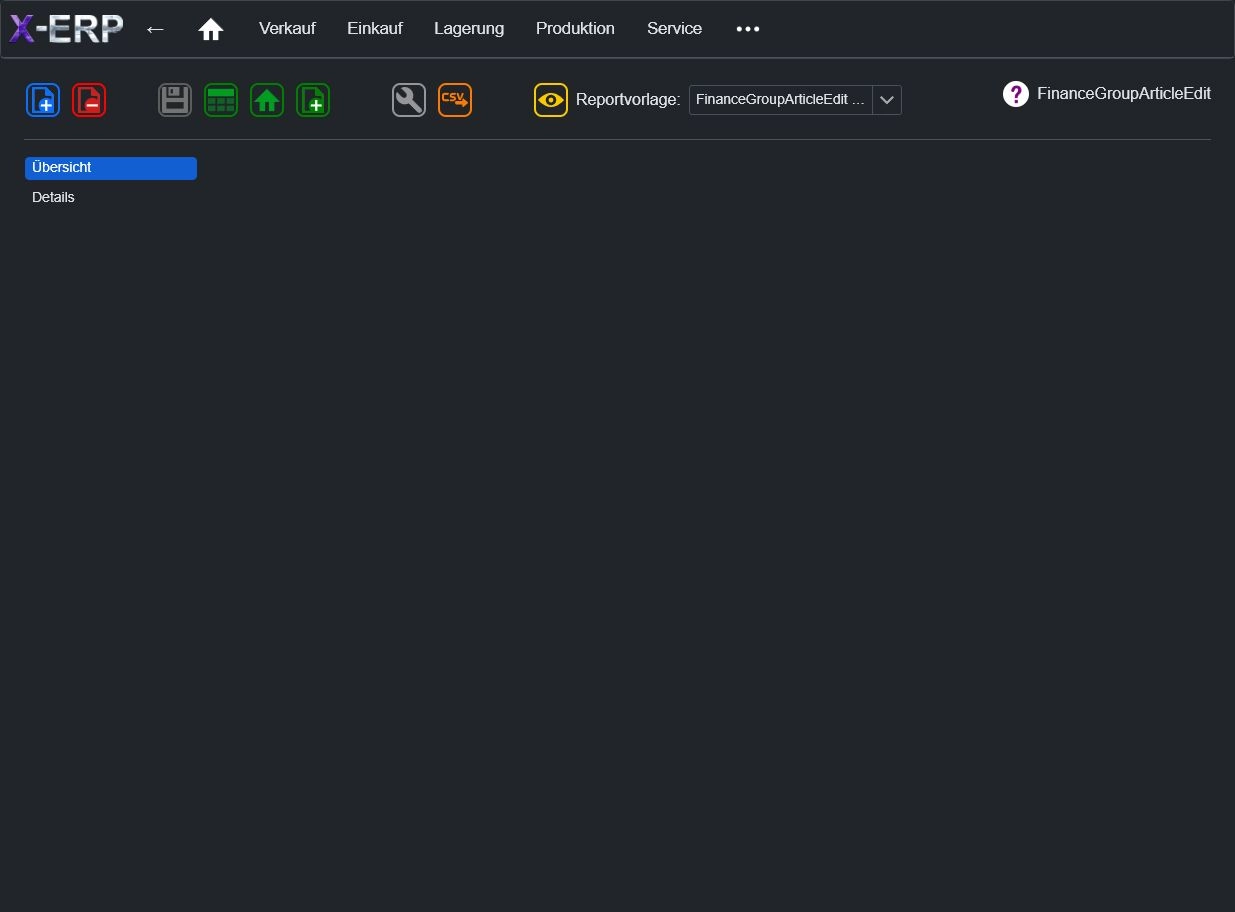Open help via purple question mark icon

(x=1016, y=94)
